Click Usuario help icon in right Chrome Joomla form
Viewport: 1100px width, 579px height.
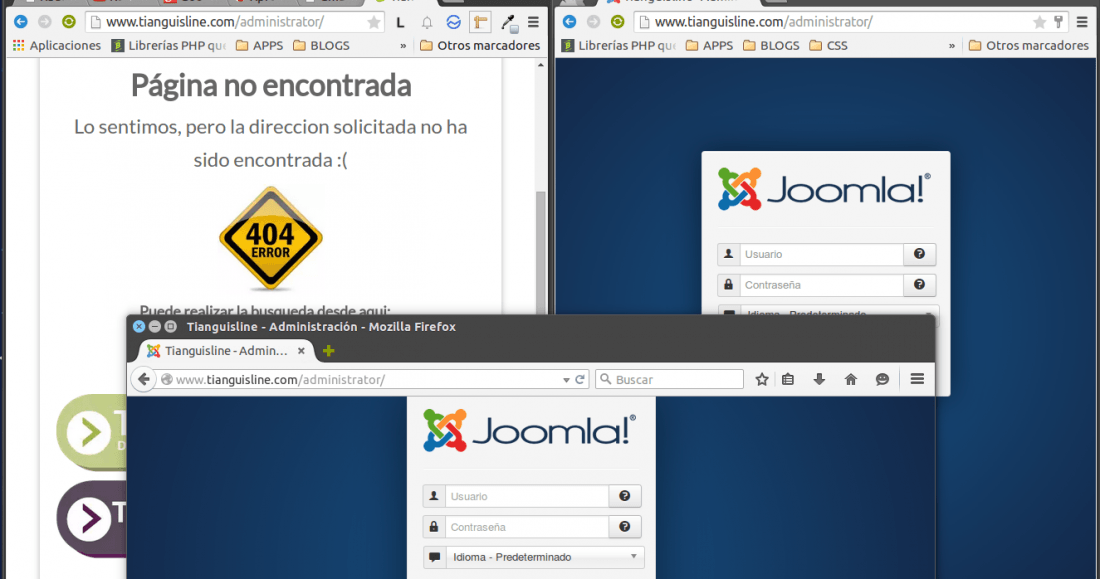coord(919,254)
